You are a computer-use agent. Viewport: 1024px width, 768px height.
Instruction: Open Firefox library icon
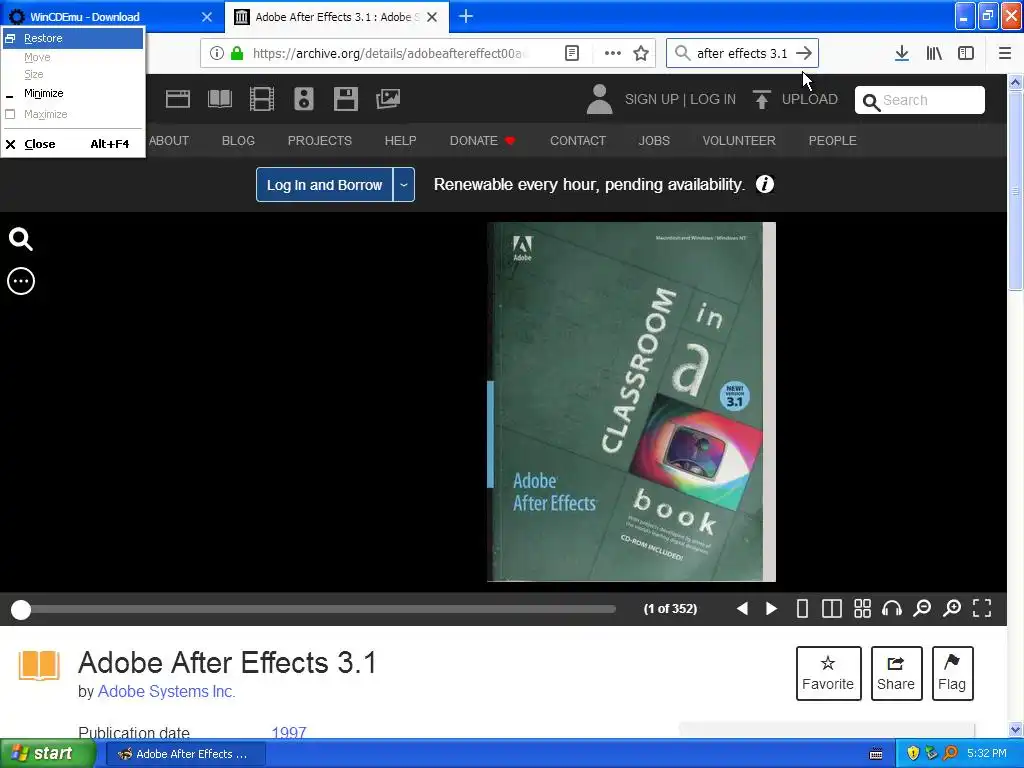tap(934, 54)
